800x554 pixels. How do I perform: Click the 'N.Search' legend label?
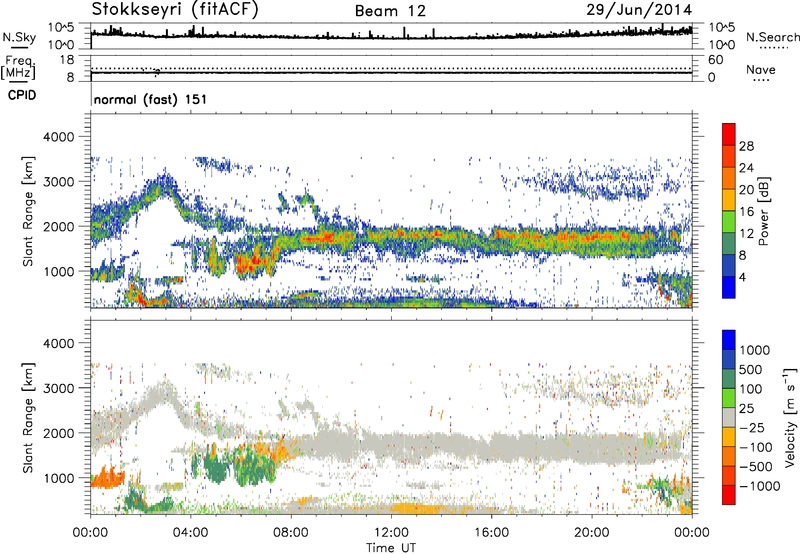click(772, 37)
